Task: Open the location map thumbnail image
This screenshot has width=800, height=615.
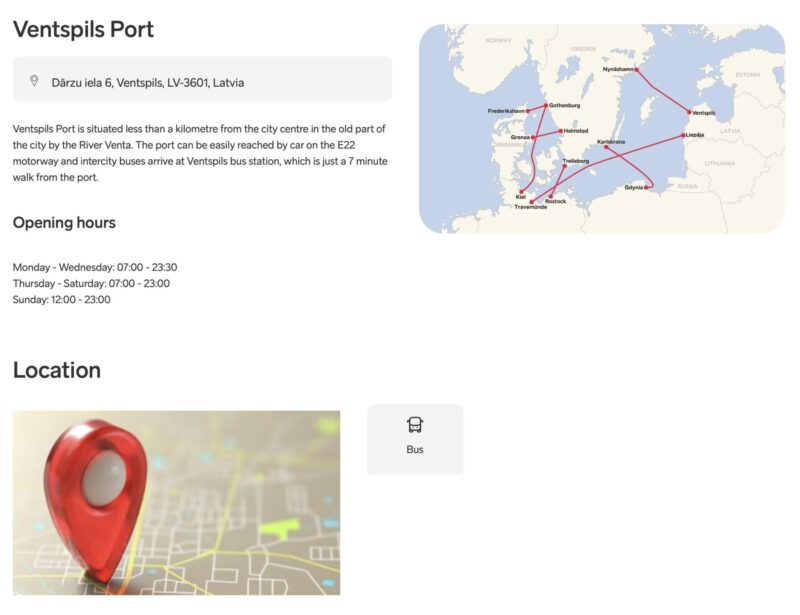Action: (x=176, y=502)
